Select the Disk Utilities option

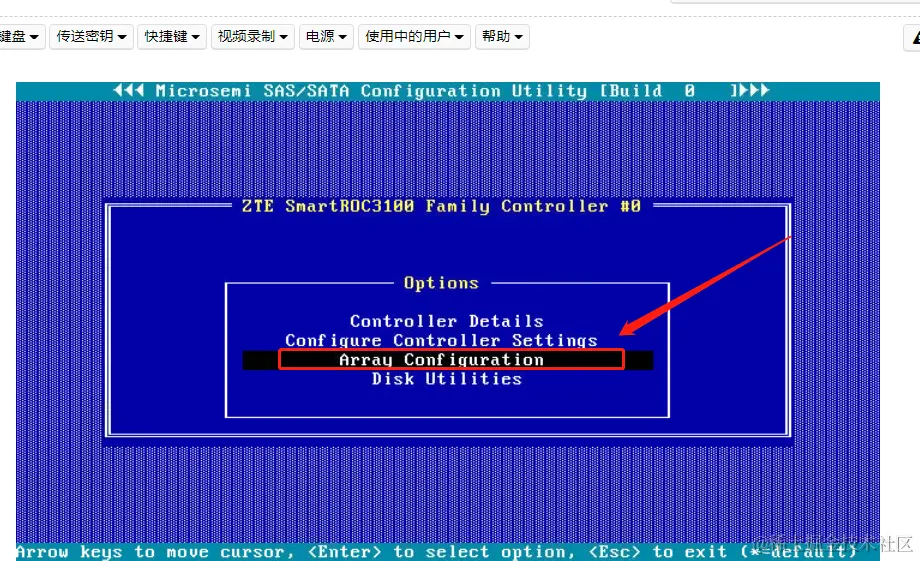pos(447,379)
